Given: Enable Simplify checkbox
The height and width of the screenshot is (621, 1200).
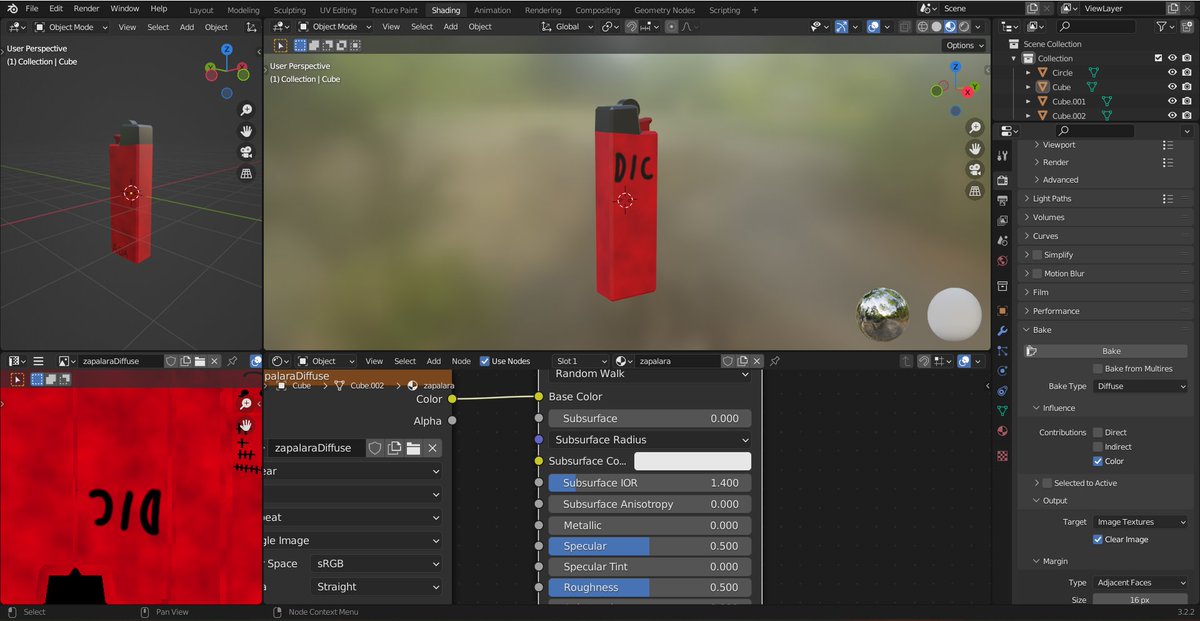Looking at the screenshot, I should click(1036, 255).
